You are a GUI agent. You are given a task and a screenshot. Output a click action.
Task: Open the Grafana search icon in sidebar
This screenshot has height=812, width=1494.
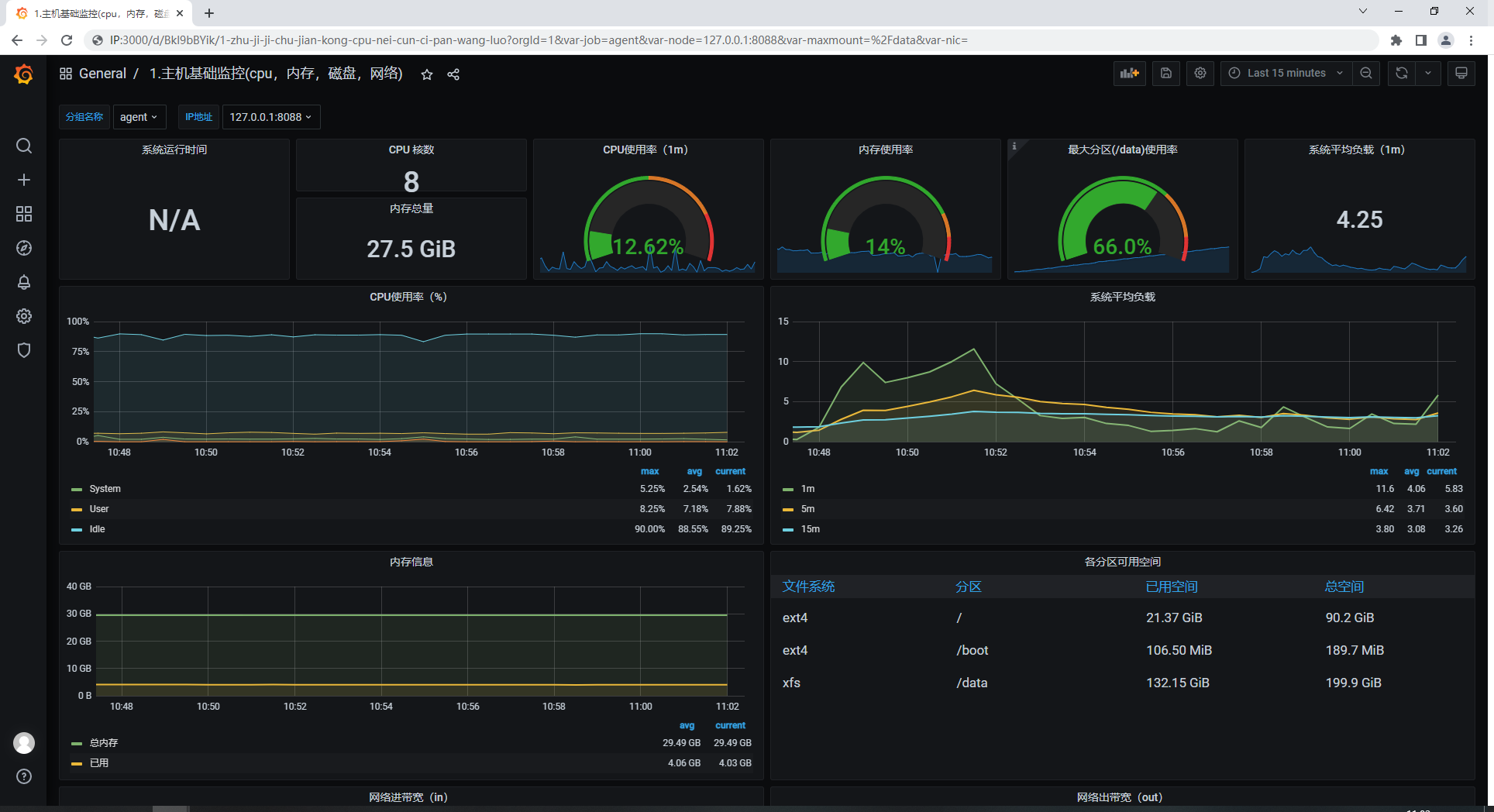[24, 146]
